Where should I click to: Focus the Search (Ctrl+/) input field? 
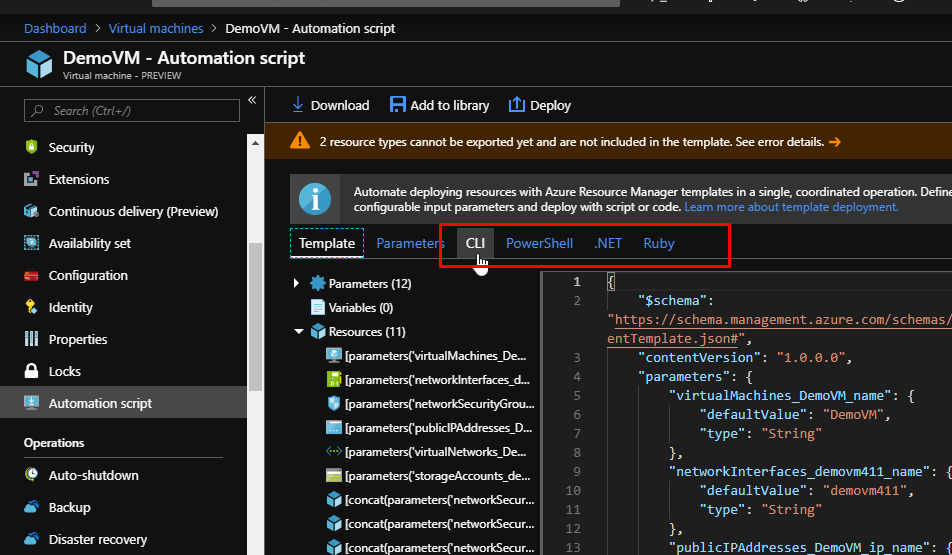pyautogui.click(x=132, y=111)
